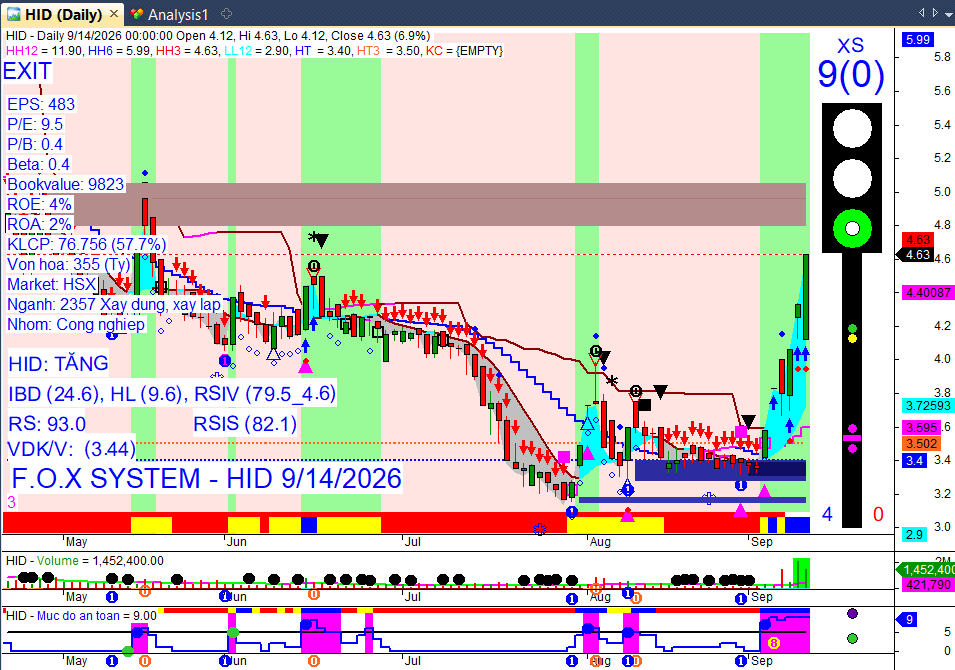Click the blue 5.99 price label
Viewport: 955px width, 670px height.
(x=917, y=40)
